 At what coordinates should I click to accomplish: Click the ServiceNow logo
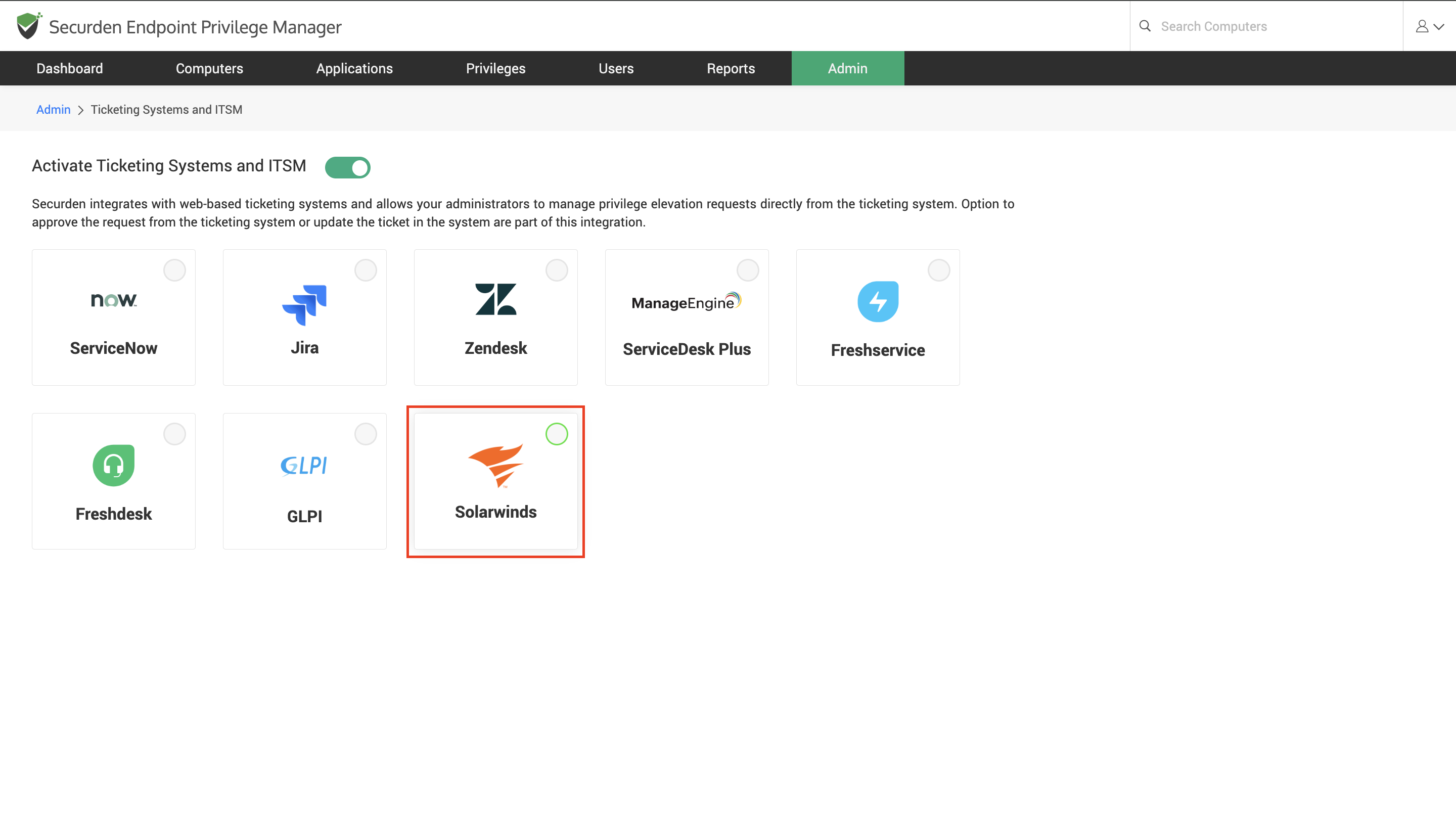(x=114, y=300)
